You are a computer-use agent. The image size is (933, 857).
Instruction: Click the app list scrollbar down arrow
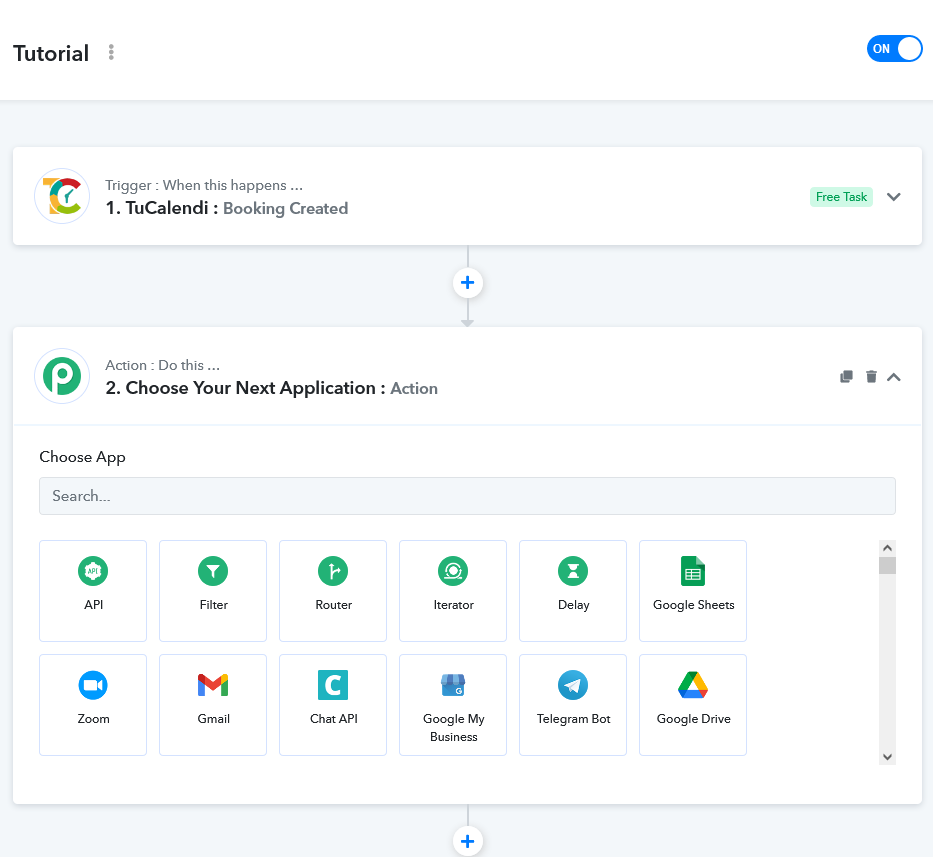pos(887,757)
